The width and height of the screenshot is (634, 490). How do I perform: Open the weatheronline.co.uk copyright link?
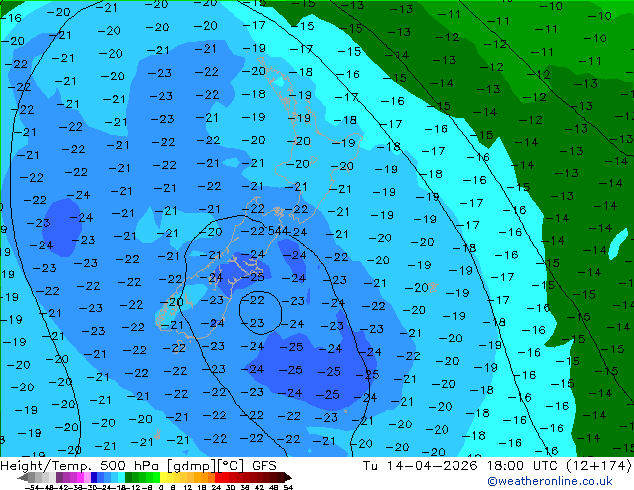tap(550, 481)
